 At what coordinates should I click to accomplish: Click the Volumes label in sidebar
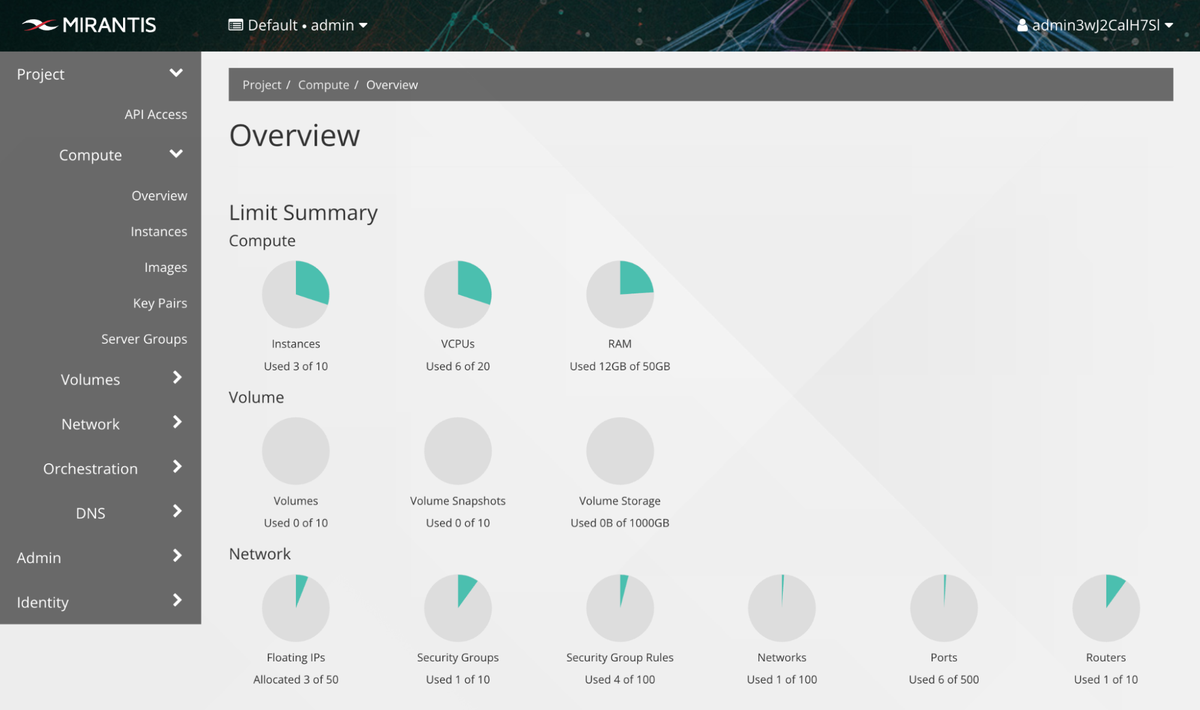(90, 379)
